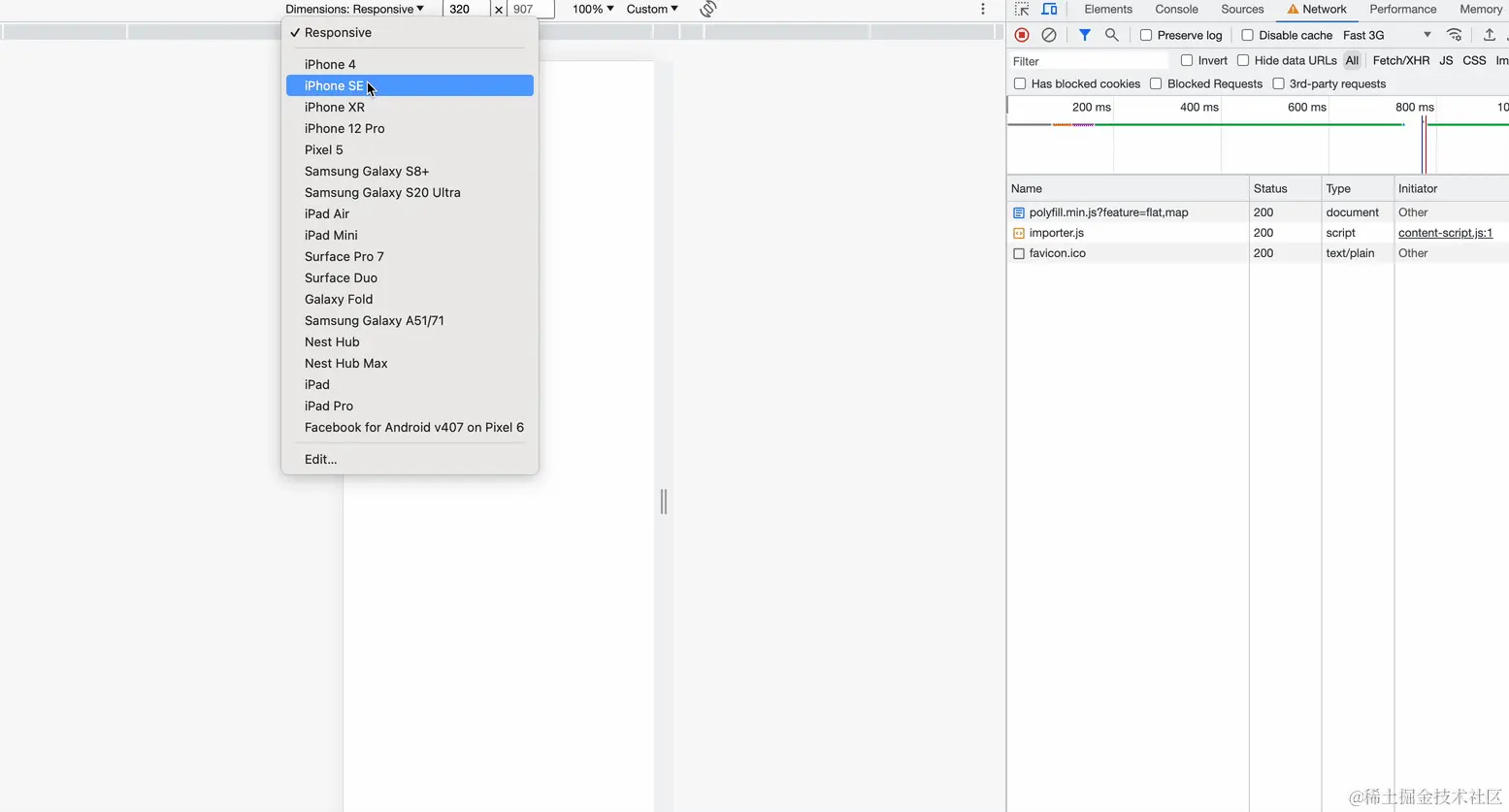Viewport: 1509px width, 812px height.
Task: Filter requests by JS type
Action: [1446, 60]
